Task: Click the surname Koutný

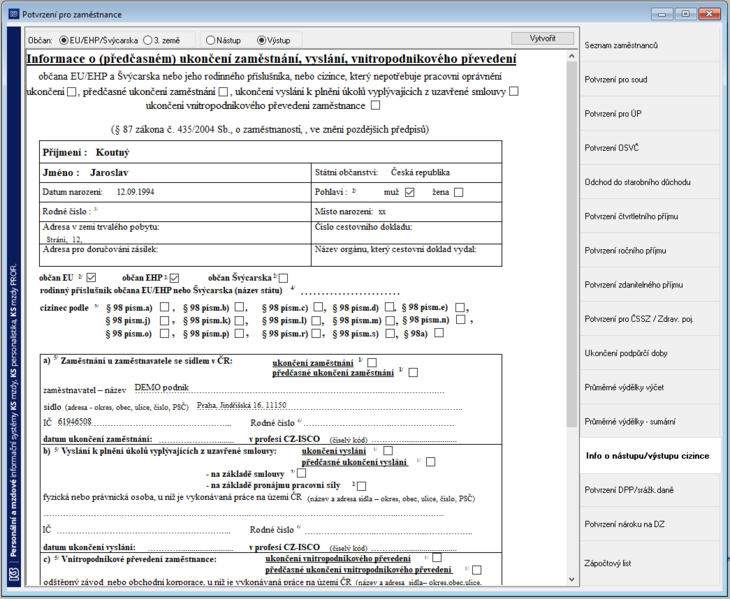Action: click(x=112, y=153)
